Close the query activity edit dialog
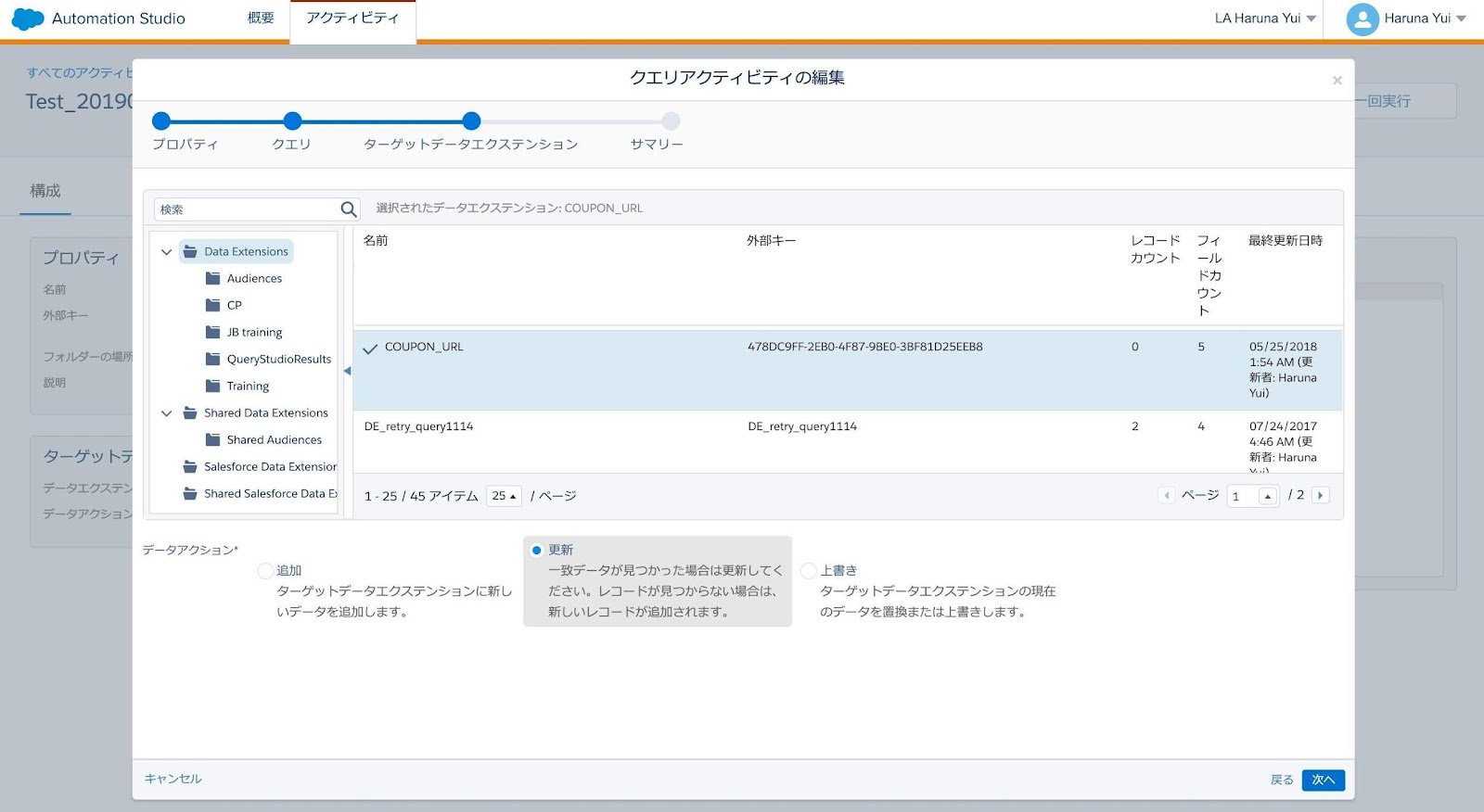Screen dimensions: 1484x812 coord(1337,81)
